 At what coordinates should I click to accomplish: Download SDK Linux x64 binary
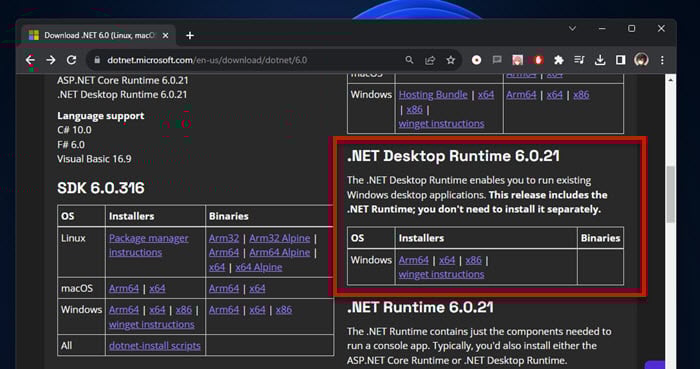pos(217,267)
